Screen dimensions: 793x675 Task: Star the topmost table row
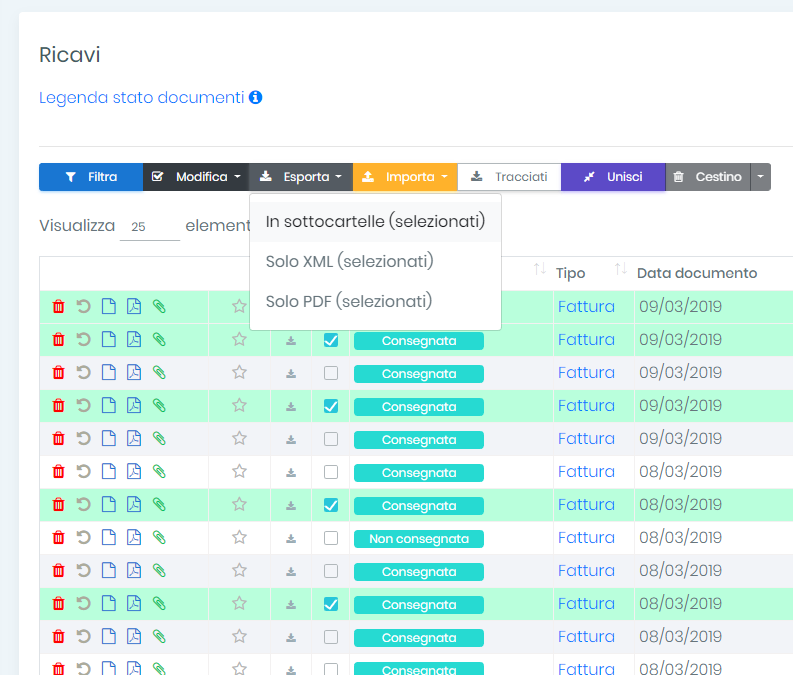click(x=239, y=306)
